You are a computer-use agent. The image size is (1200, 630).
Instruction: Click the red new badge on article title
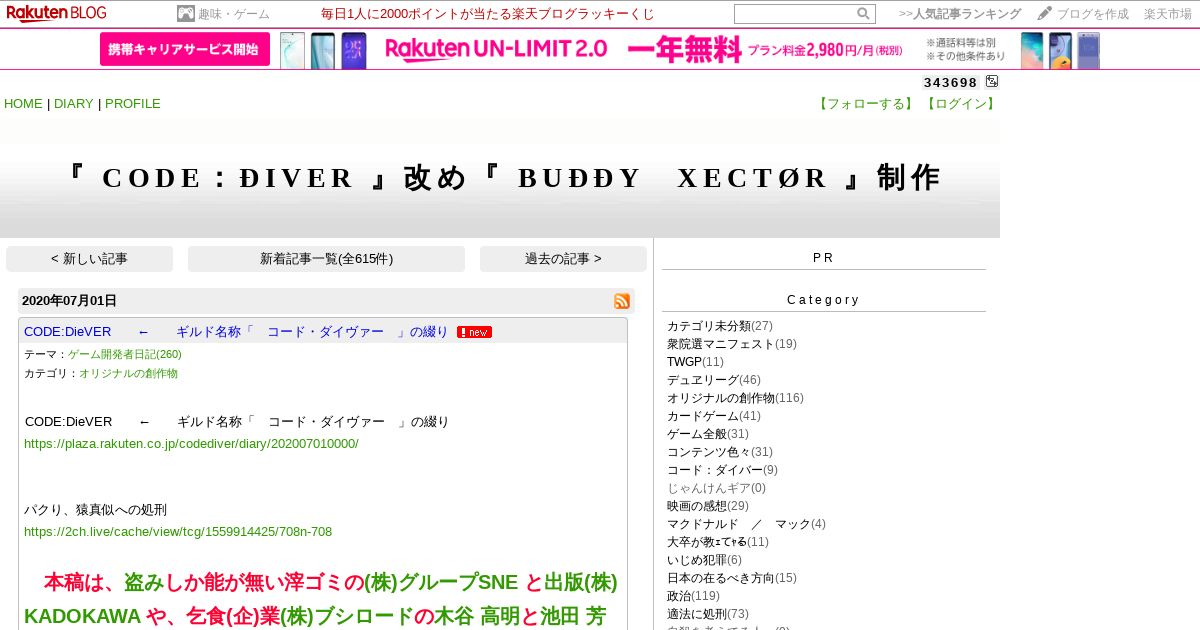(x=474, y=332)
